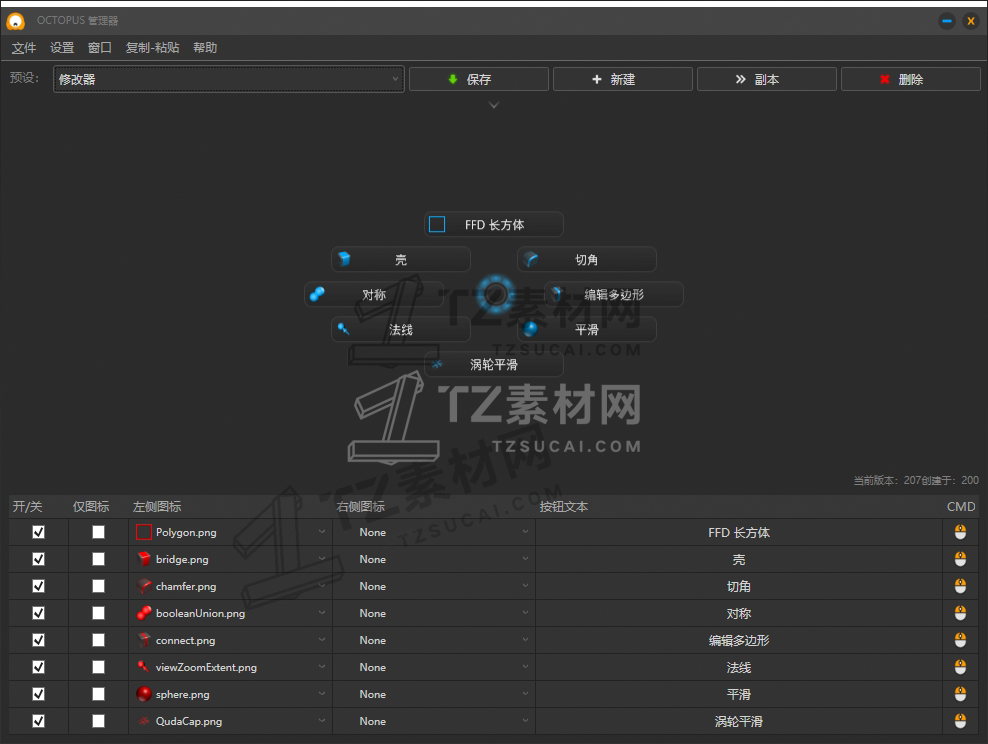988x744 pixels.
Task: Click the 按钮文本 column header
Action: [563, 506]
